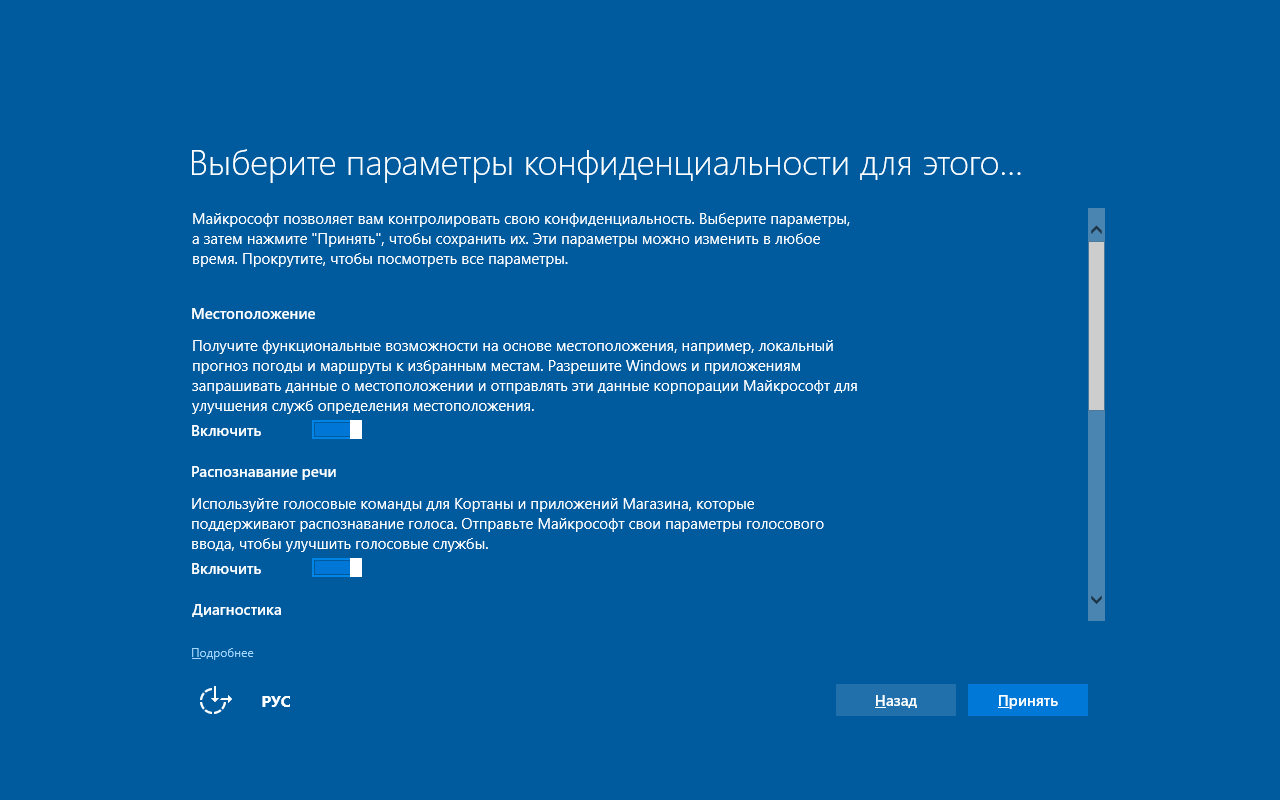This screenshot has height=800, width=1280.
Task: Select the Диагностика section heading
Action: (237, 609)
